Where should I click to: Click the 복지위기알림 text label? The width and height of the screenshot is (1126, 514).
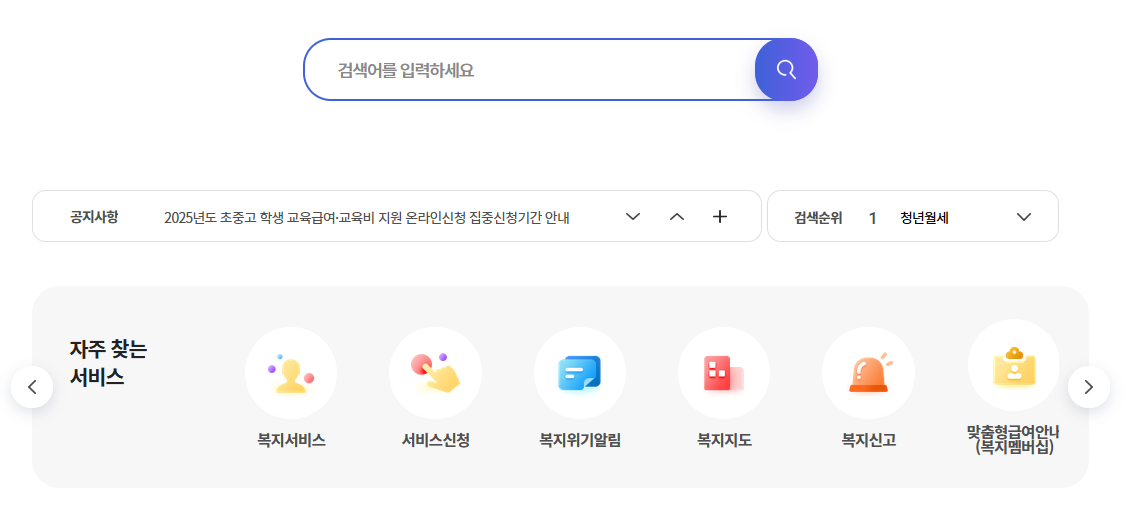pos(580,440)
